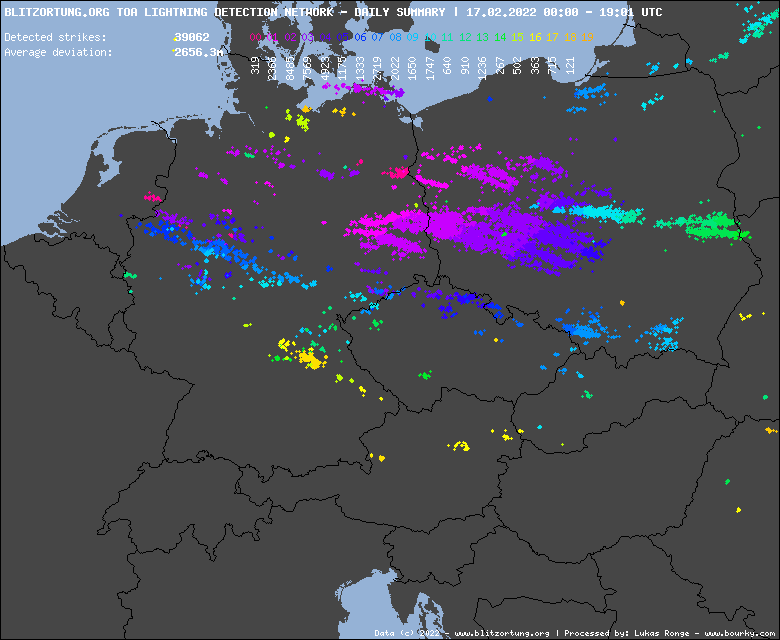Click the strike count 2719
This screenshot has width=780, height=640.
coord(378,69)
